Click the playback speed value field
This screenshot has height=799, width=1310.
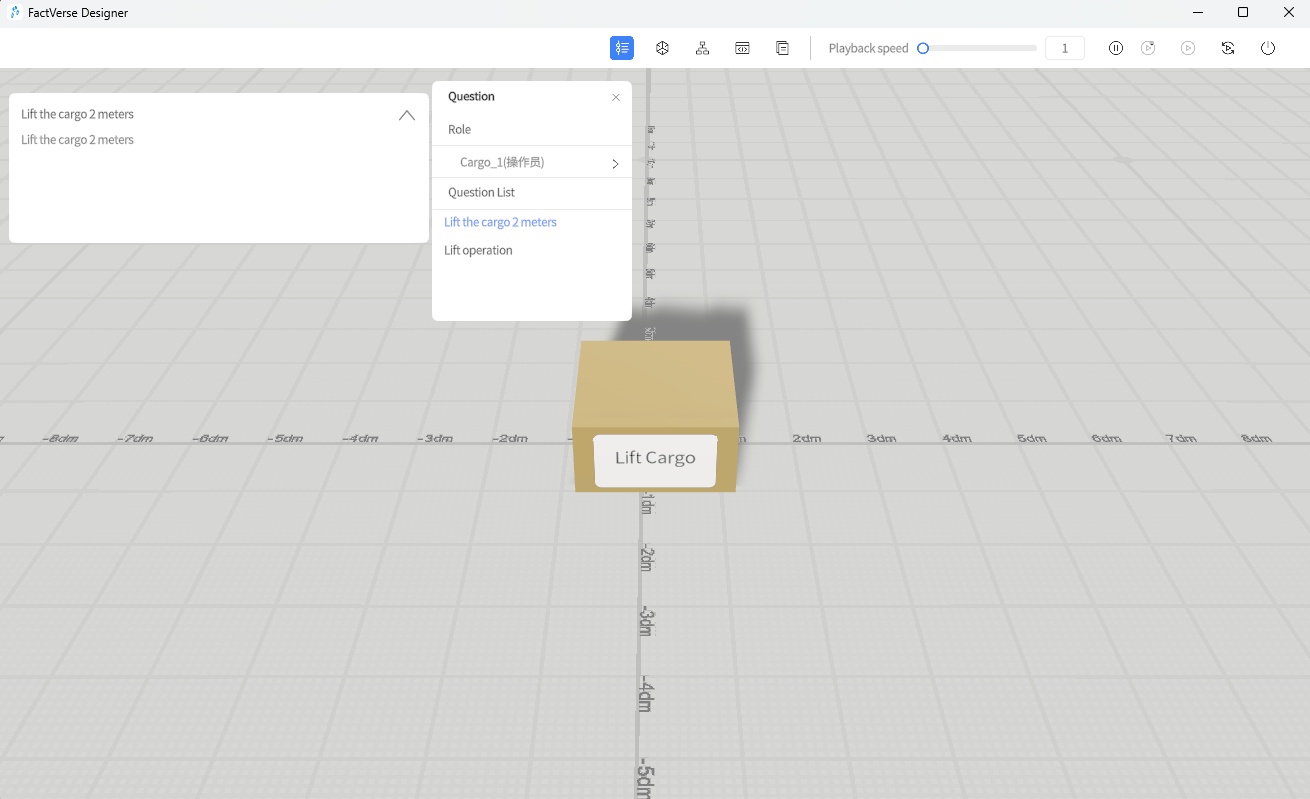pos(1064,47)
